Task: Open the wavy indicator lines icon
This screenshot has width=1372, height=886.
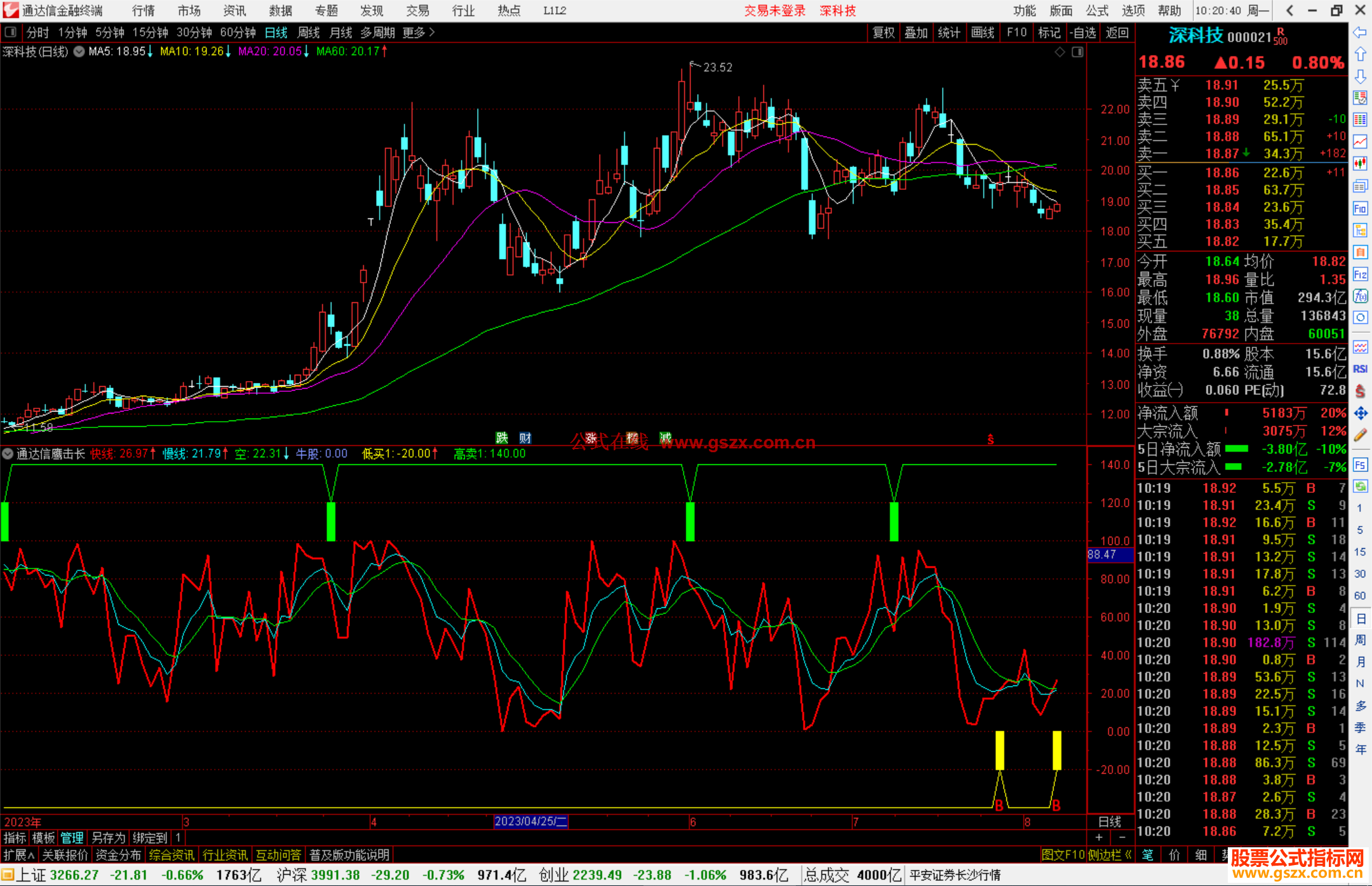Action: tap(1360, 347)
